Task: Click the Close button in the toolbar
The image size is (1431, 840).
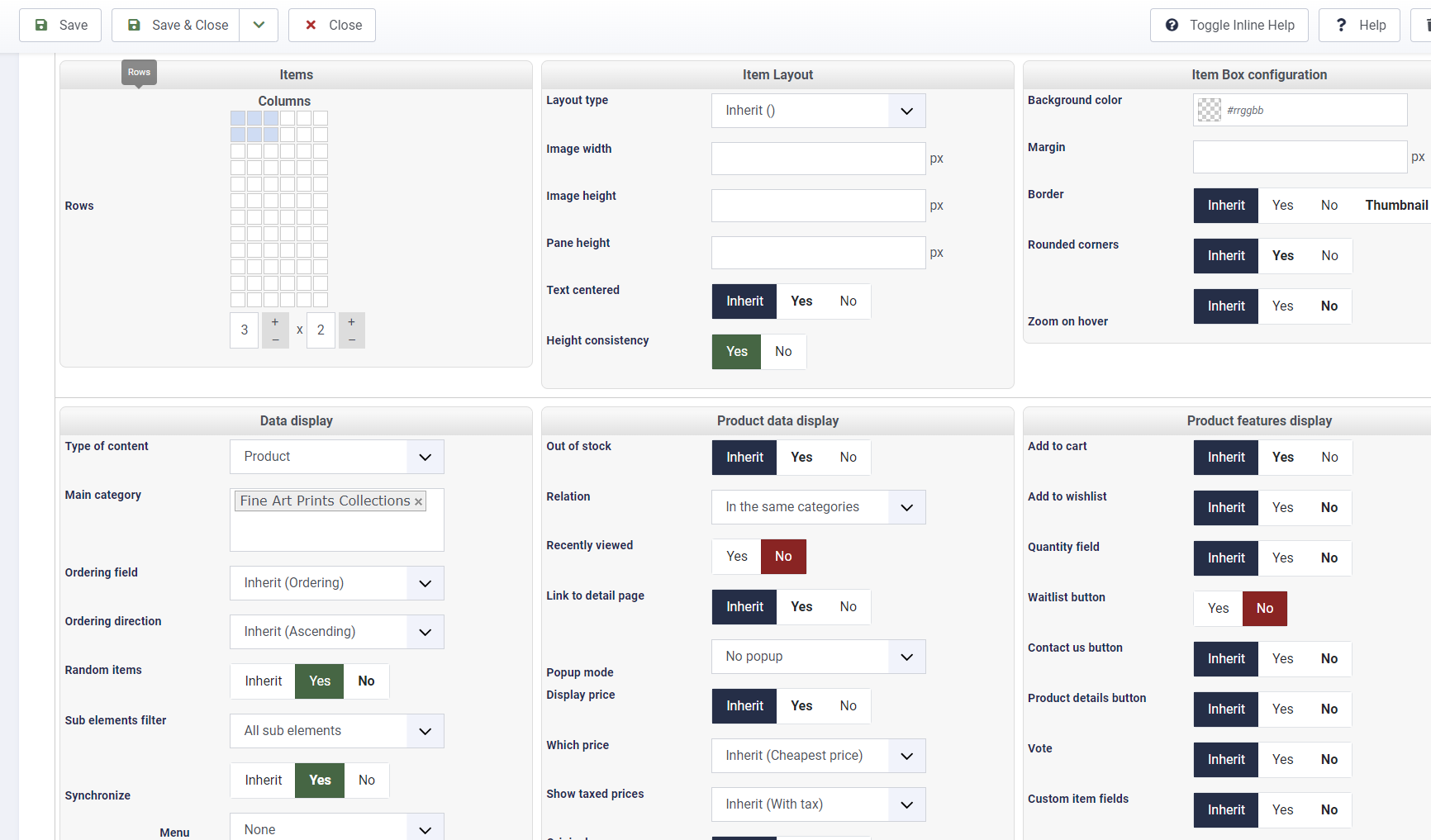Action: pos(332,25)
